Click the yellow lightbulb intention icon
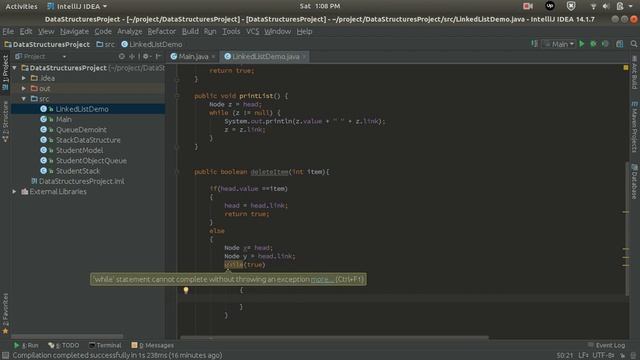Image resolution: width=640 pixels, height=360 pixels. point(186,290)
